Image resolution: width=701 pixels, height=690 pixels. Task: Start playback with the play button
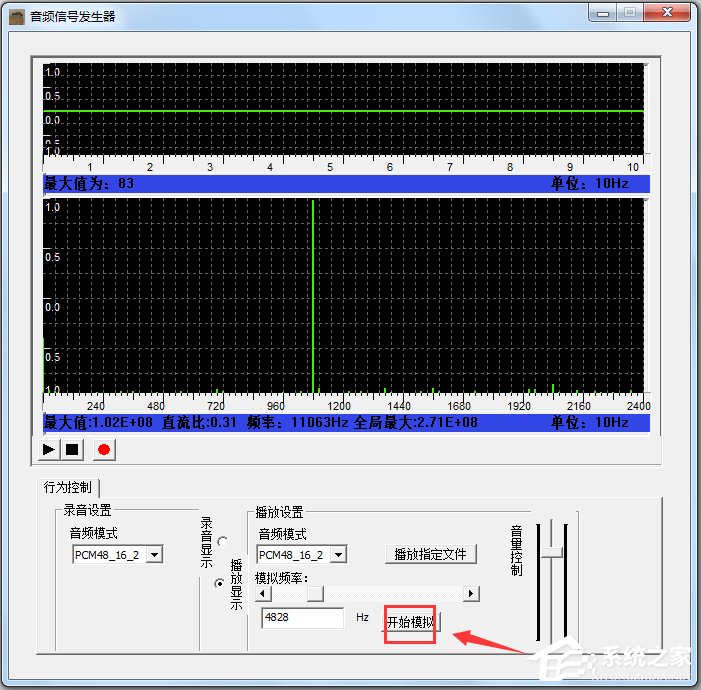(x=49, y=449)
